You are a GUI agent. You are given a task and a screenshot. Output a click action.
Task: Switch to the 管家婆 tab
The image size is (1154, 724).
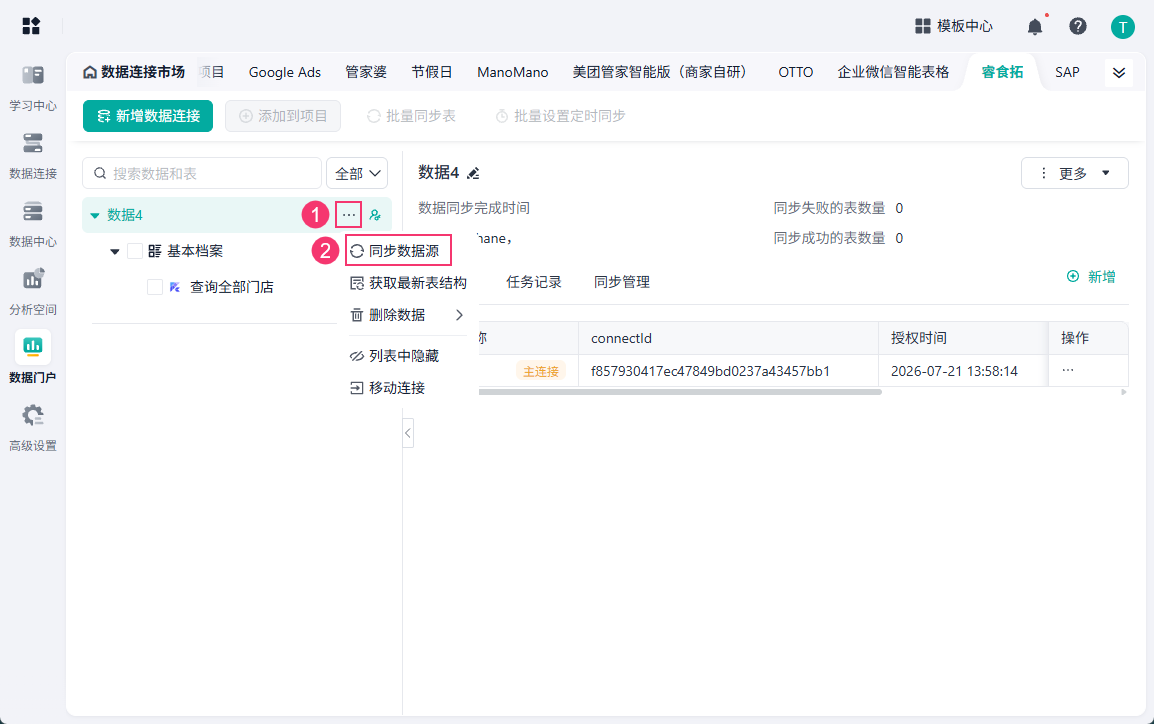point(366,72)
